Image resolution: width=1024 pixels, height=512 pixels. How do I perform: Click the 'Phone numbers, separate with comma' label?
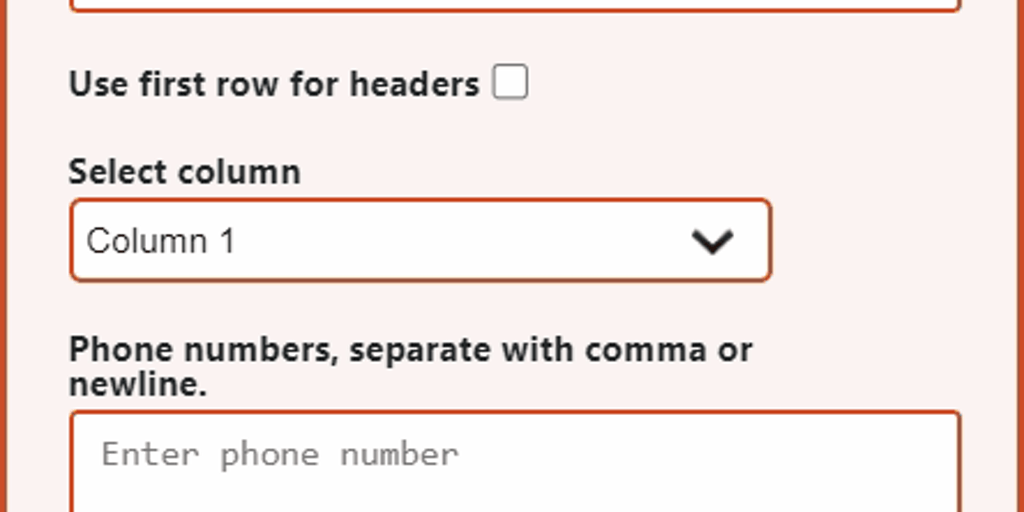[x=410, y=350]
